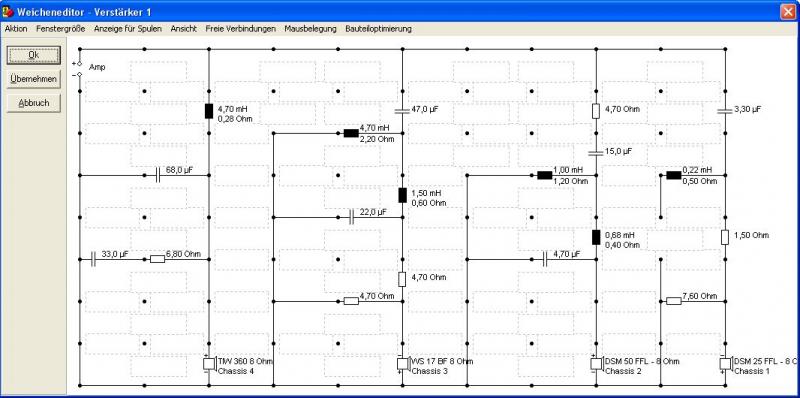Click the Übernehmen button
This screenshot has width=800, height=398.
tap(34, 79)
